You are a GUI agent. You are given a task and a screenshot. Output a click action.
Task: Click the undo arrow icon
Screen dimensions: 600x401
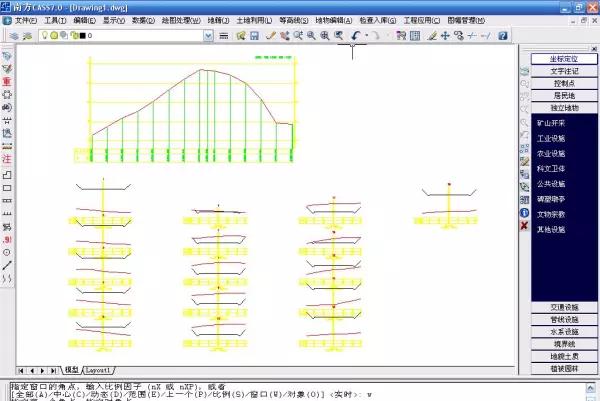pyautogui.click(x=355, y=36)
